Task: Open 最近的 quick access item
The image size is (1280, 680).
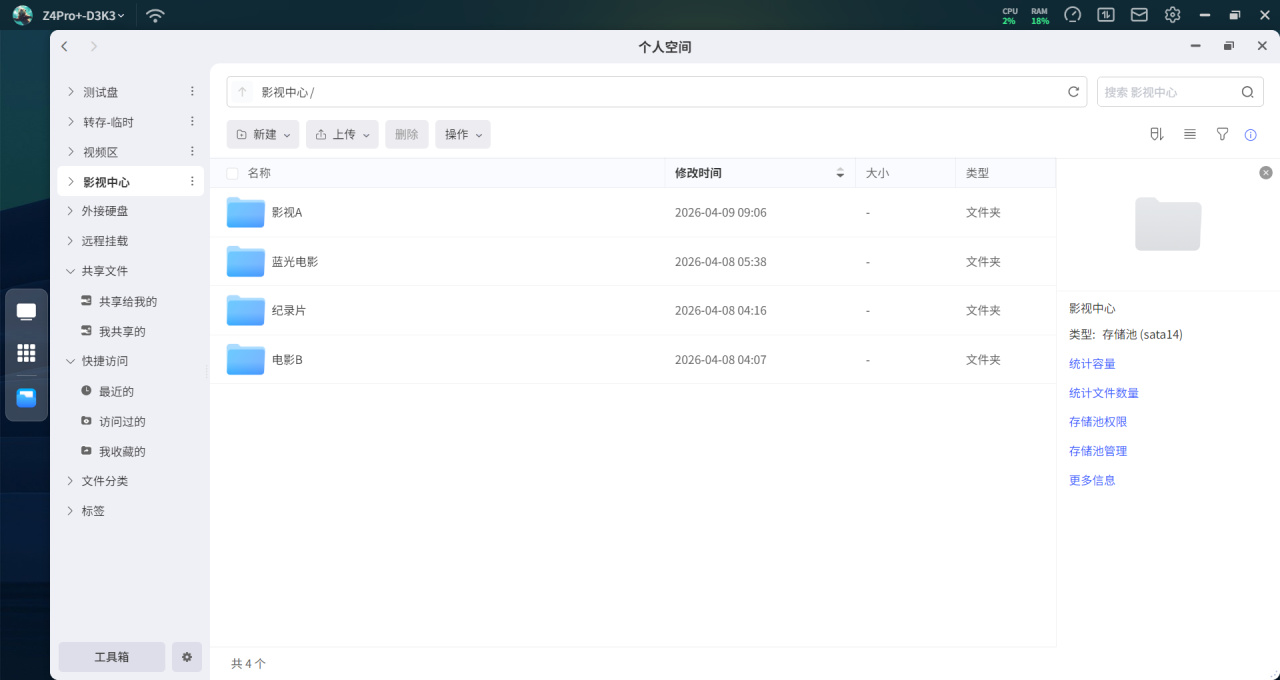Action: point(116,391)
